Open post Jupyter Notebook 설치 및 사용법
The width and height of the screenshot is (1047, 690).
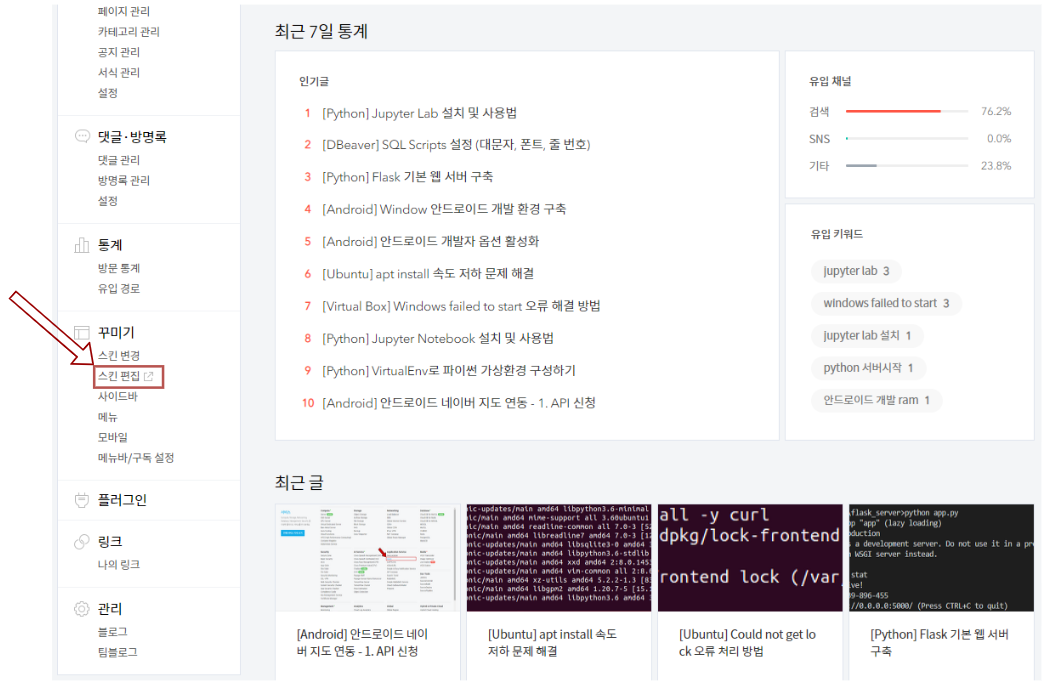coord(437,338)
